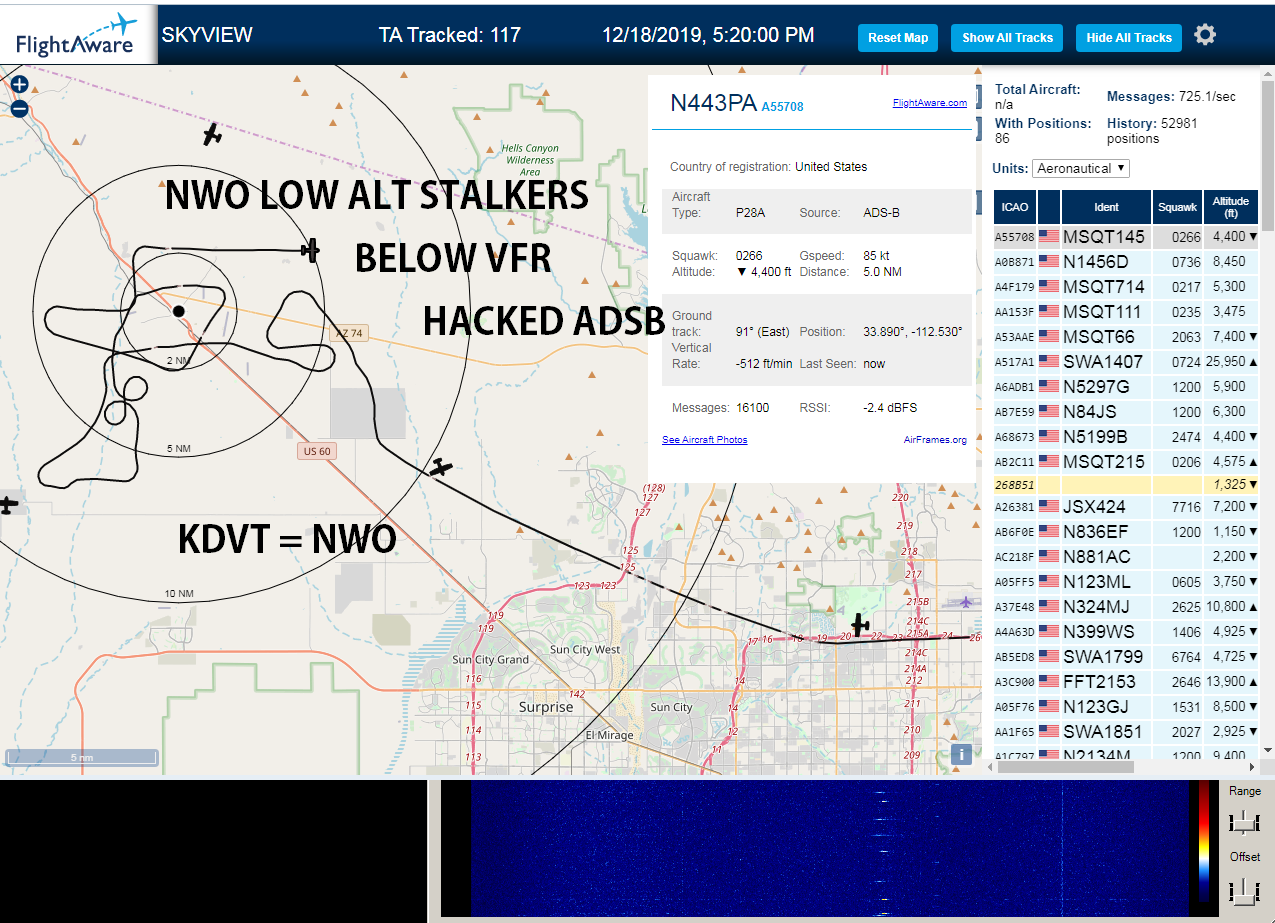The width and height of the screenshot is (1275, 923).
Task: Select the 26BB51 highlighted row
Action: point(1126,484)
